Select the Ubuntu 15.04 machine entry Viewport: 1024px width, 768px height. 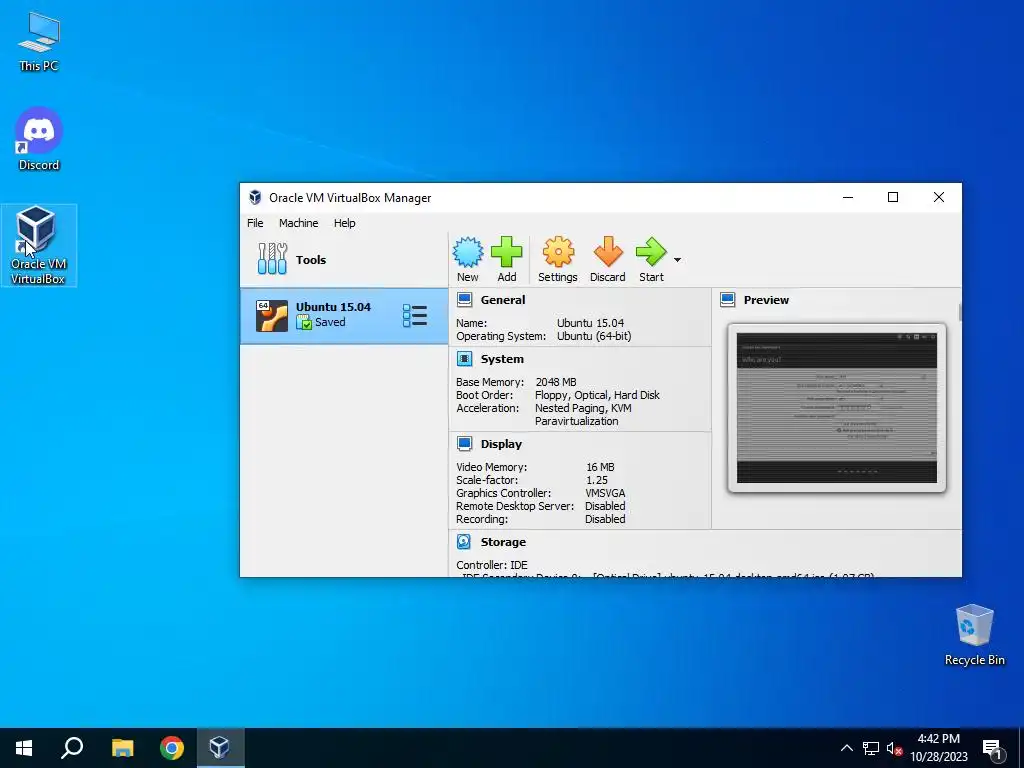click(344, 316)
